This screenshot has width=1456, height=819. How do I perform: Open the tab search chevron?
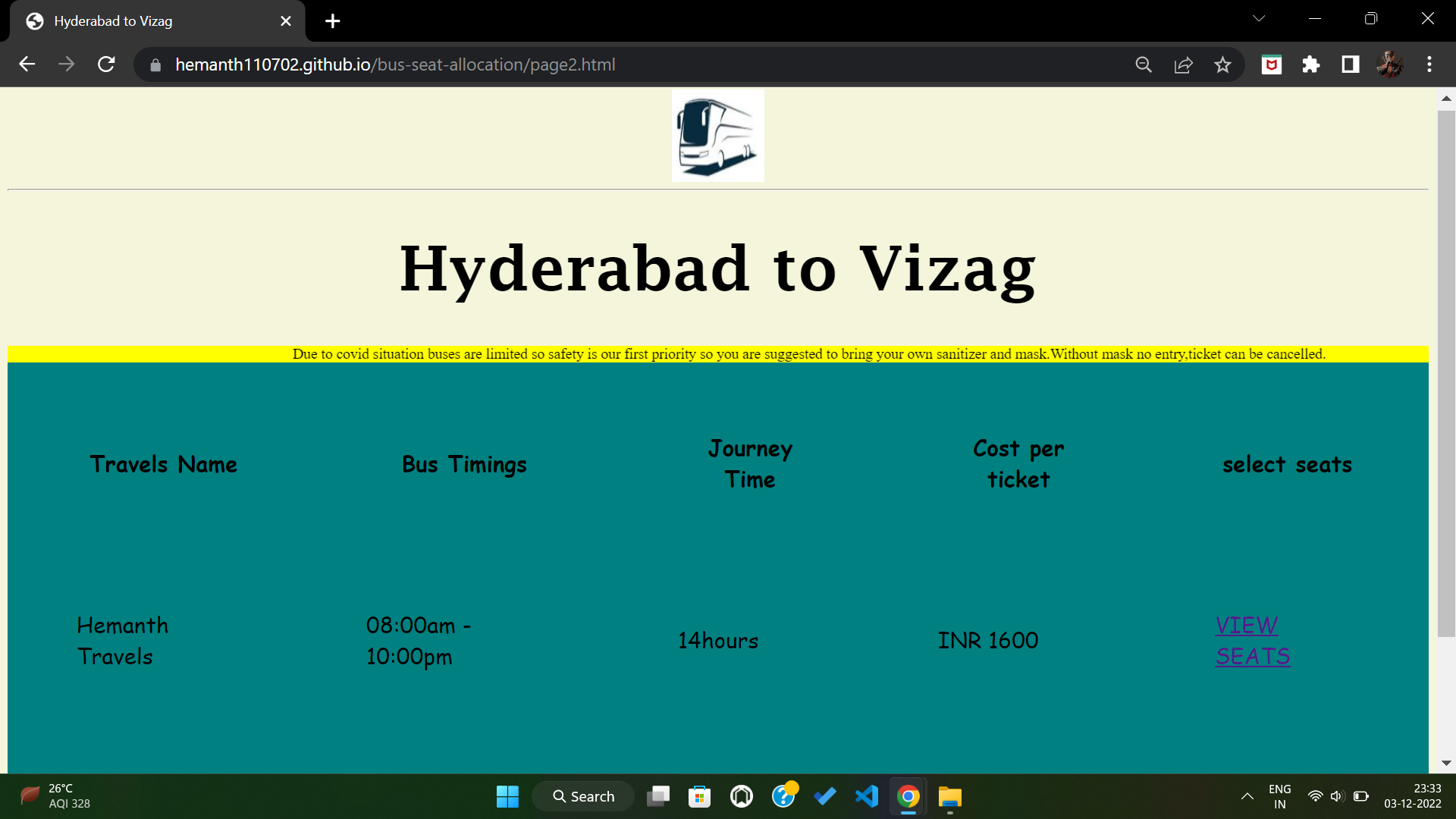click(1259, 17)
